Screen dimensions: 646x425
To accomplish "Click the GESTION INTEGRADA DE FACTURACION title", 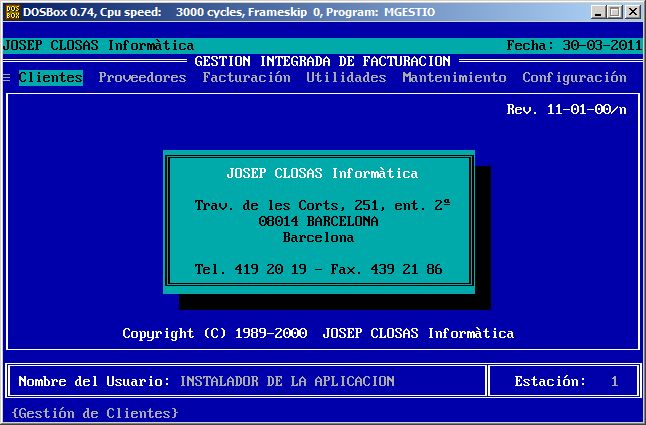I will 322,62.
